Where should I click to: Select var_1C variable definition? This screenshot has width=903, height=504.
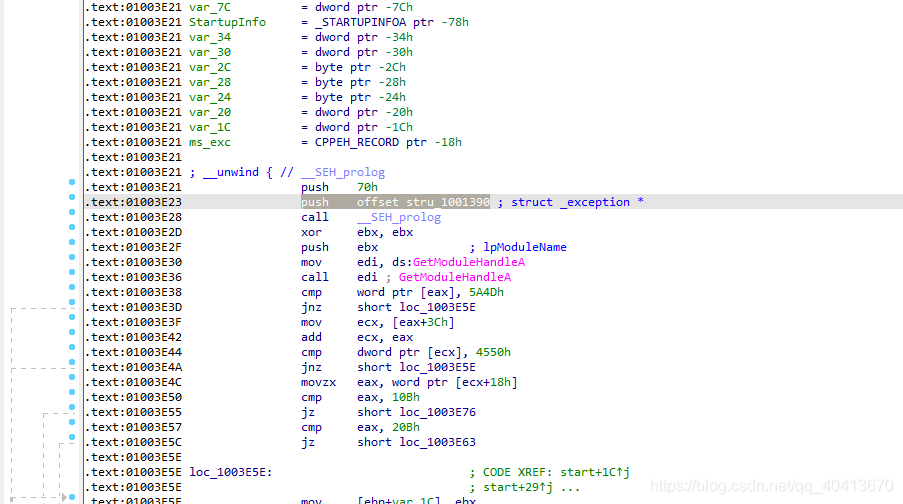point(210,127)
